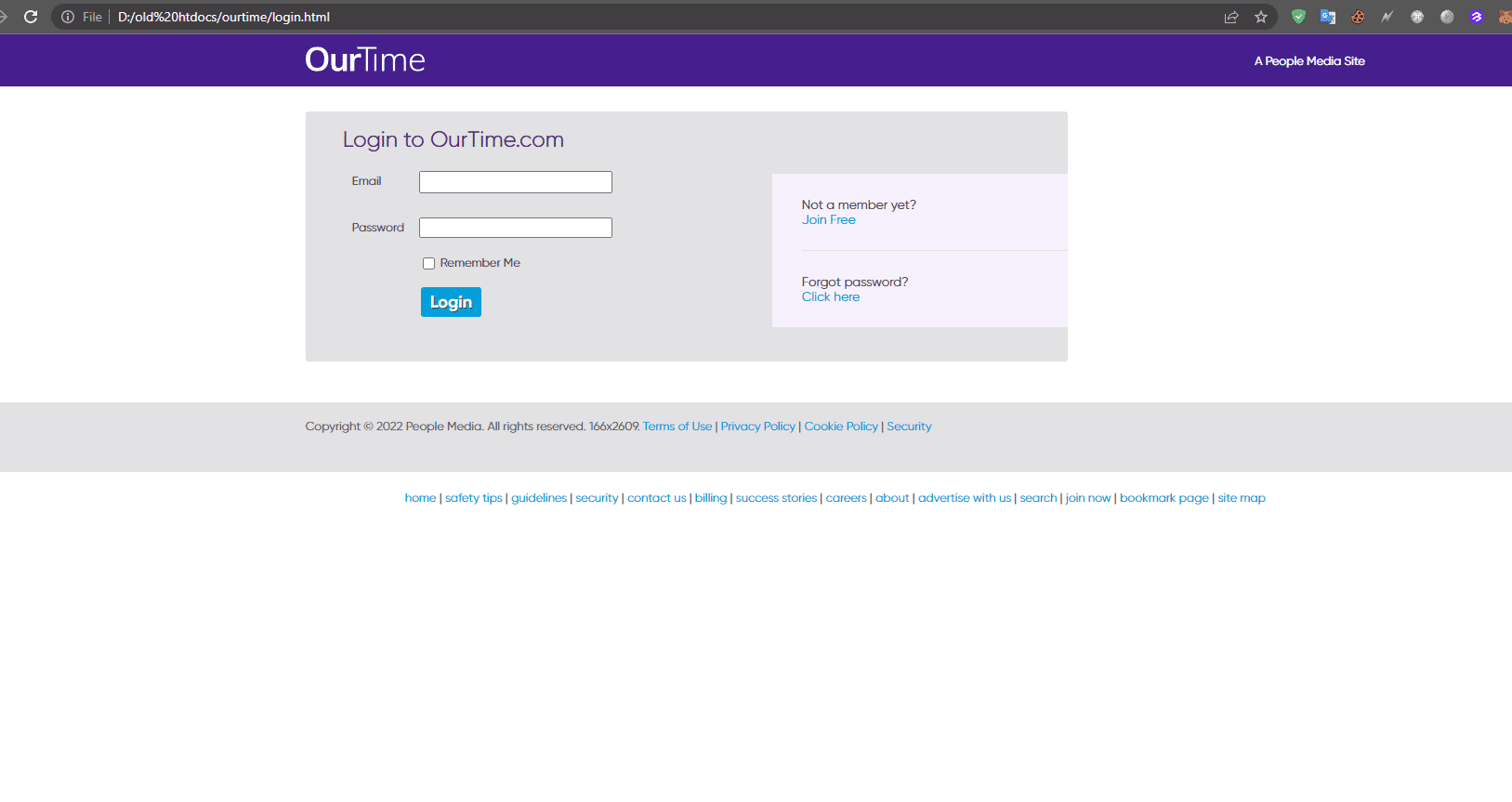Open the contact us link
This screenshot has width=1512, height=802.
tap(657, 498)
